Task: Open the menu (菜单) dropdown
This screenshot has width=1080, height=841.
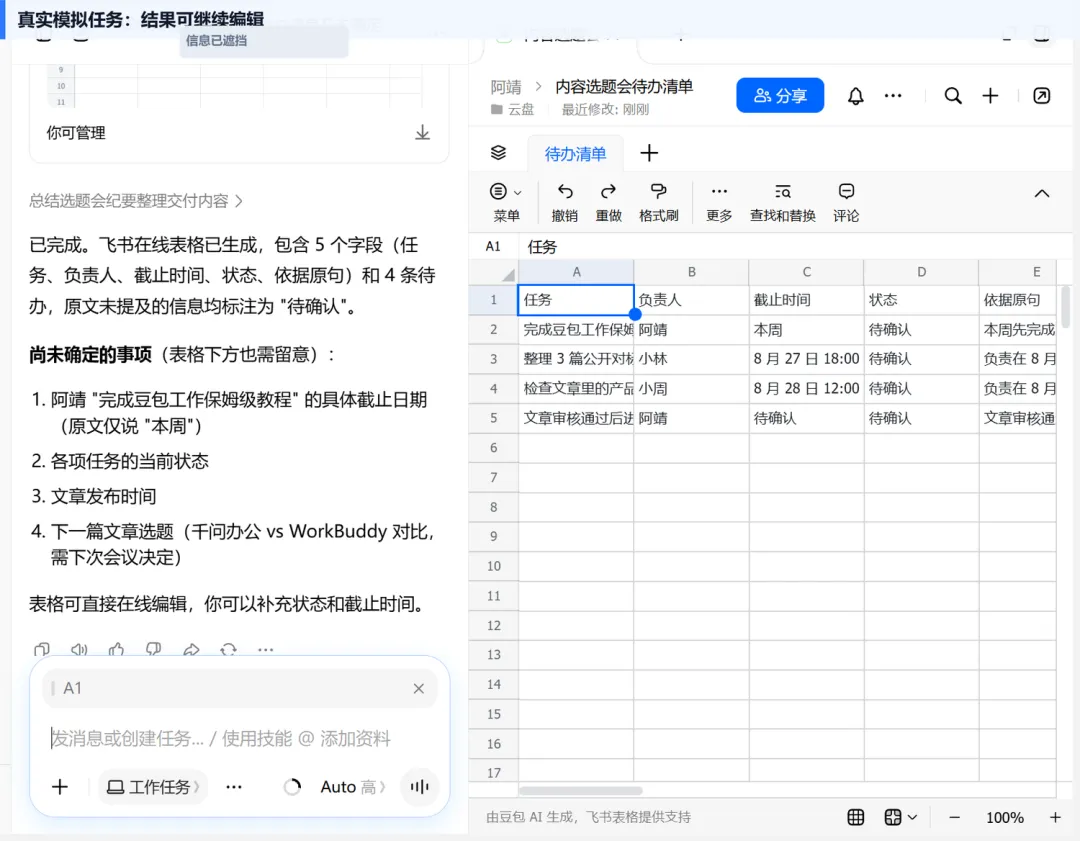Action: [506, 203]
